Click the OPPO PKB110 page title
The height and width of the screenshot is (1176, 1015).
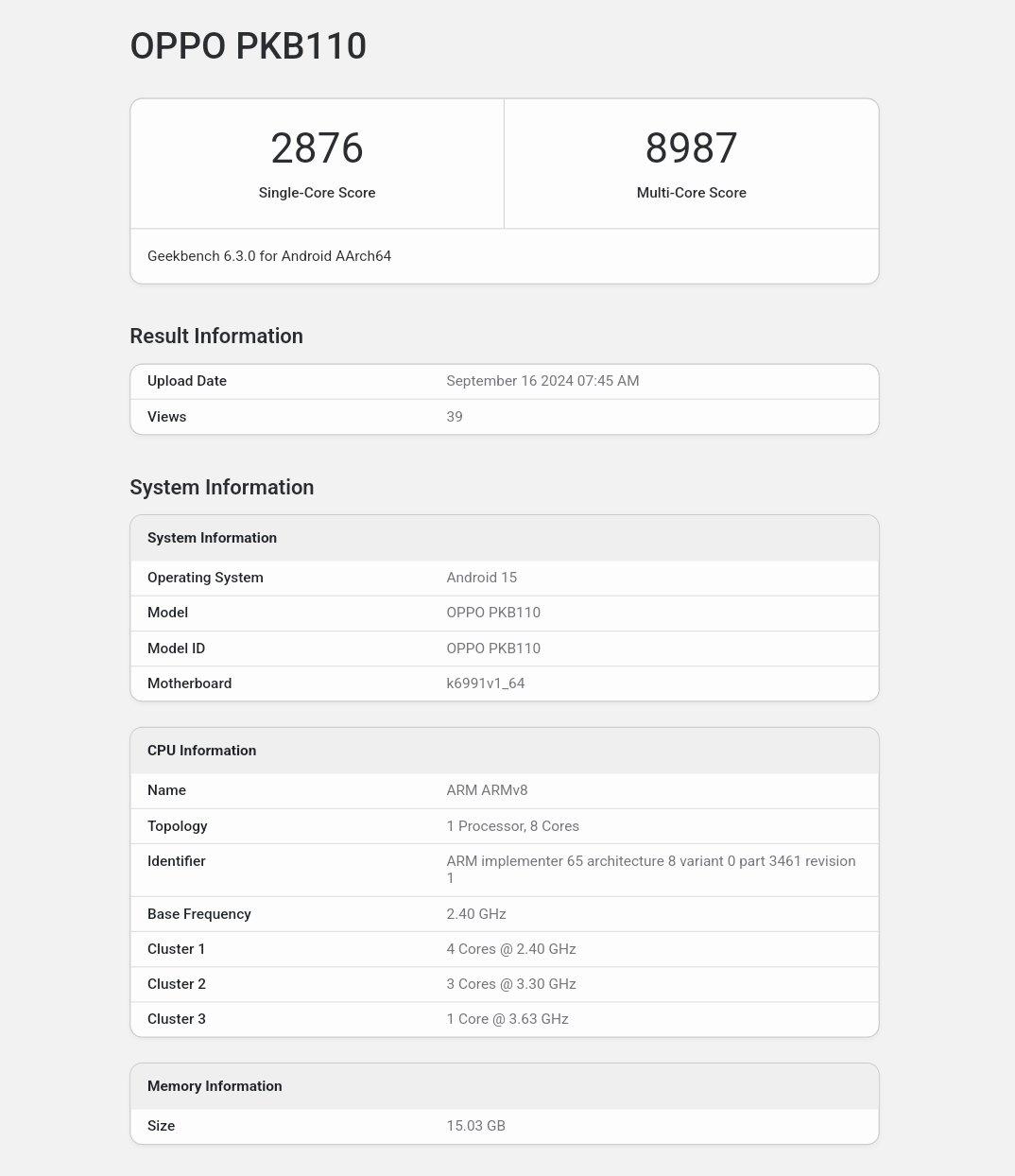[248, 46]
